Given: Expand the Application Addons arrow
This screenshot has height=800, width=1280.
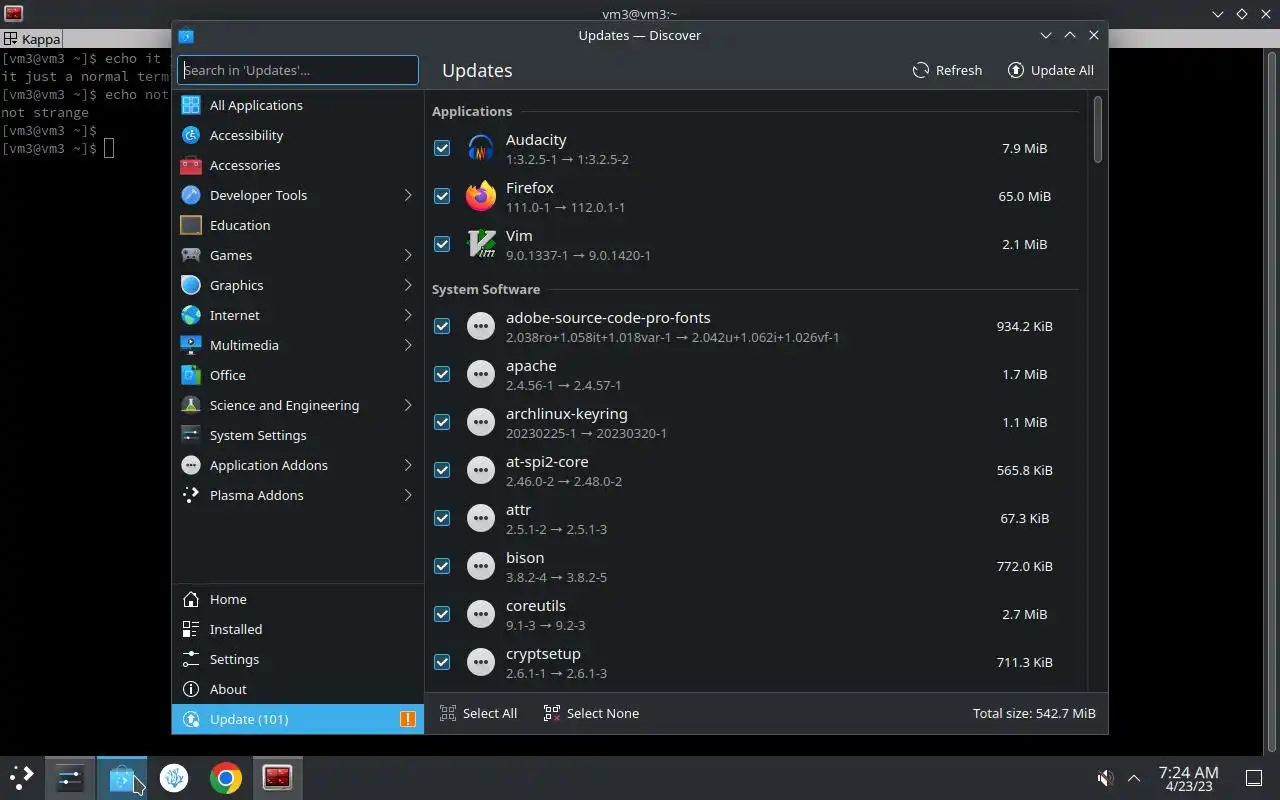Looking at the screenshot, I should (x=408, y=465).
